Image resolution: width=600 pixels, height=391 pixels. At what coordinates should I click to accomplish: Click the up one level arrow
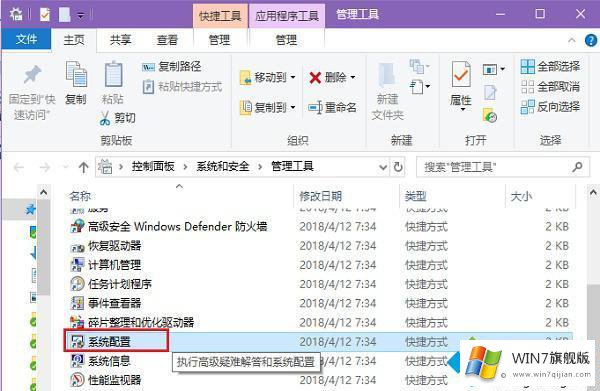tap(83, 167)
